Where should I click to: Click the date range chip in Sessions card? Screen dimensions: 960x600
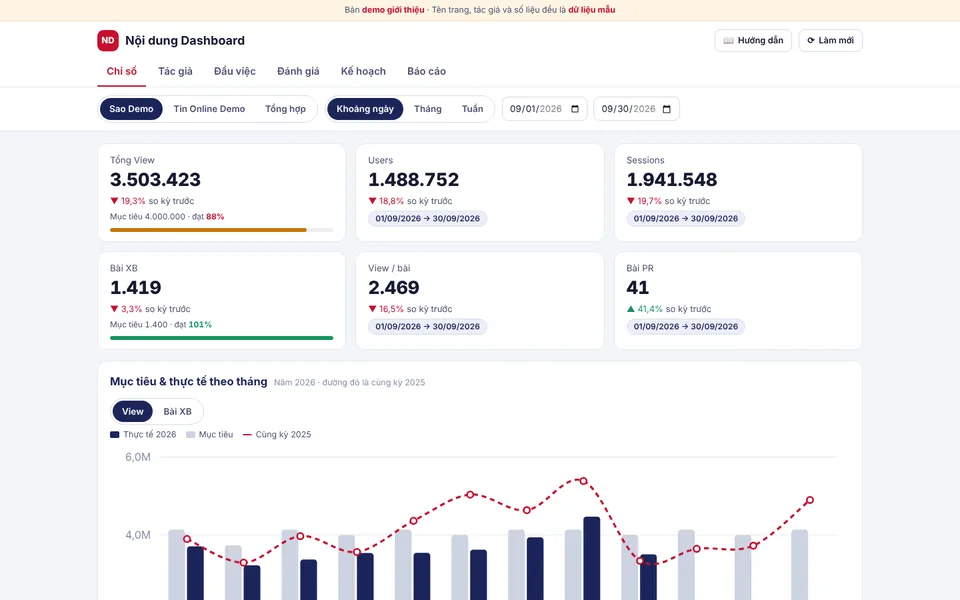[686, 219]
